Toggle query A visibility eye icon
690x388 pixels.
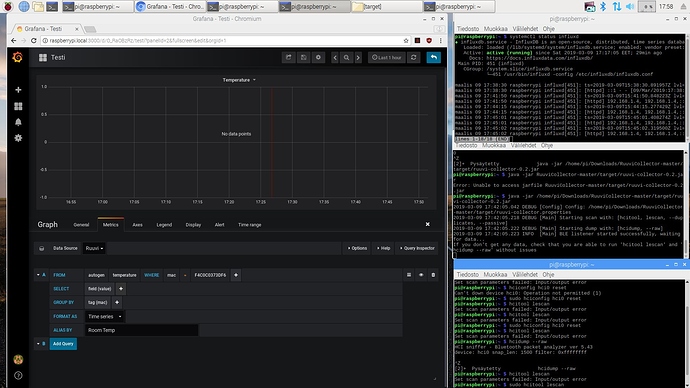click(x=421, y=275)
